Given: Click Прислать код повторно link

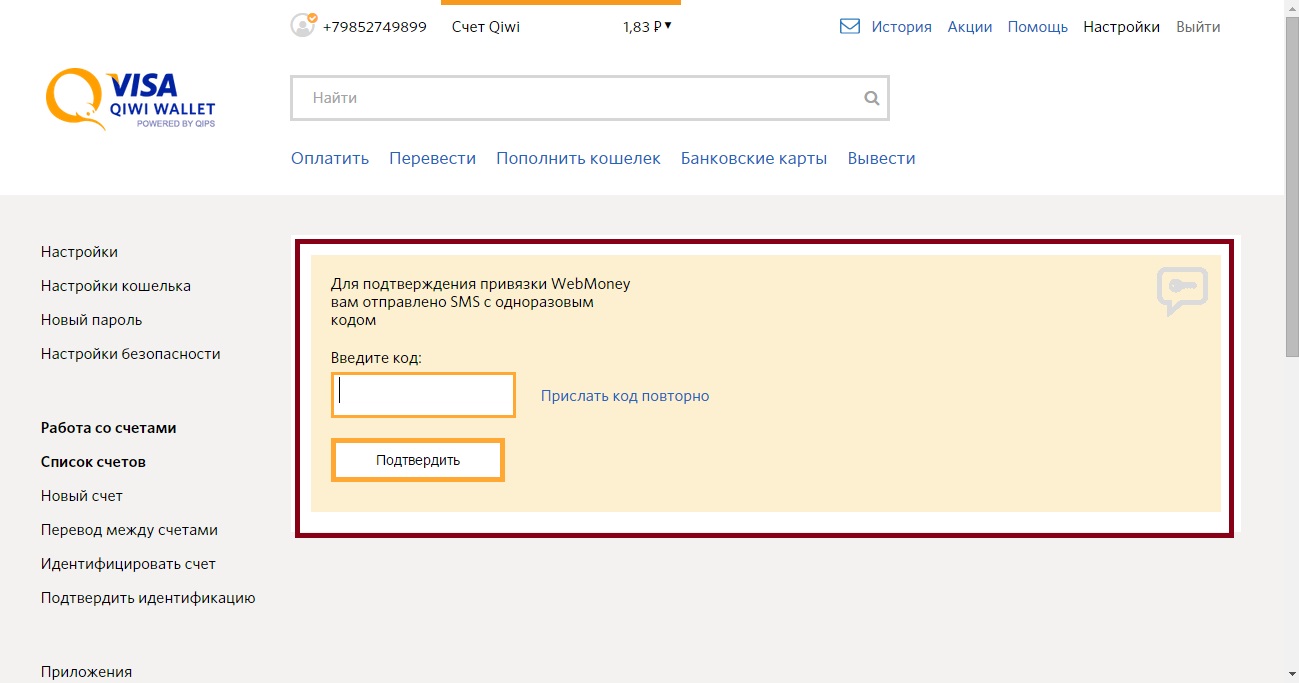Looking at the screenshot, I should (x=625, y=396).
